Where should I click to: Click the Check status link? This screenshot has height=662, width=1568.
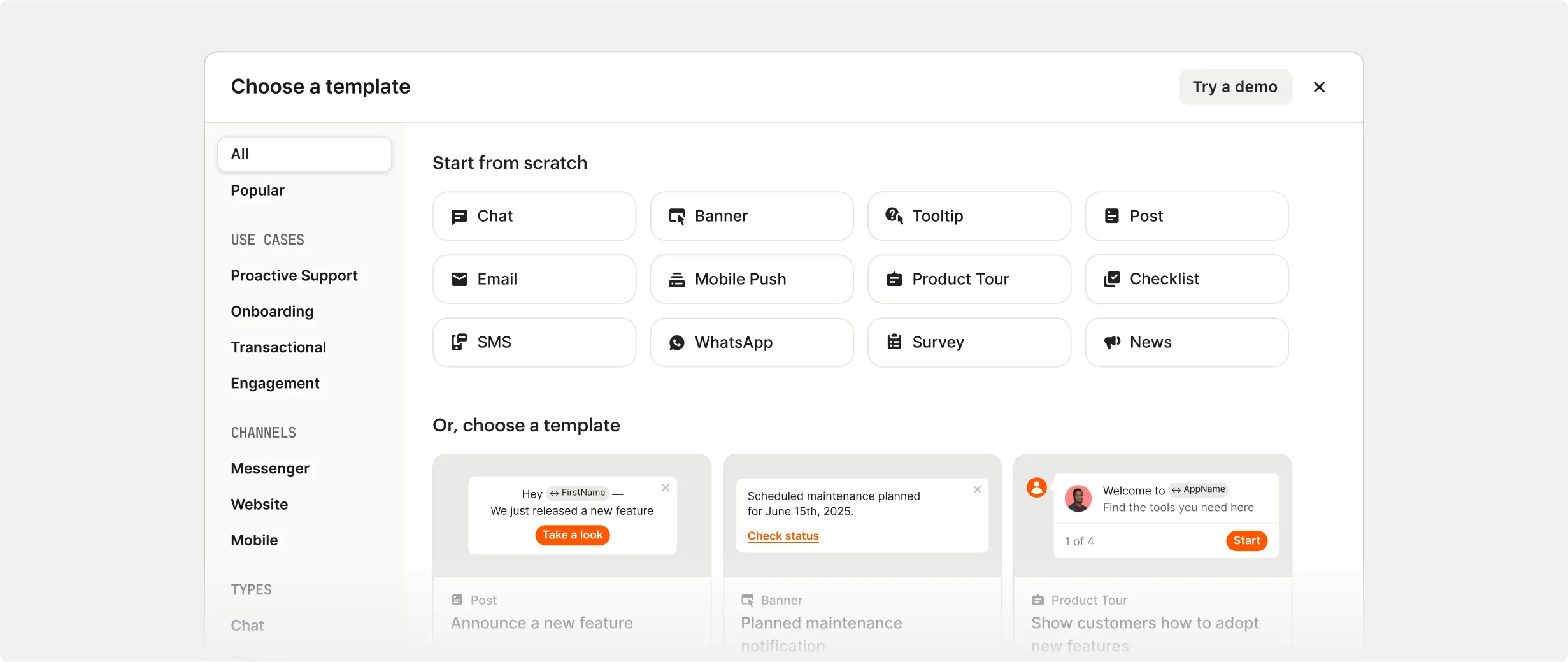pos(783,536)
